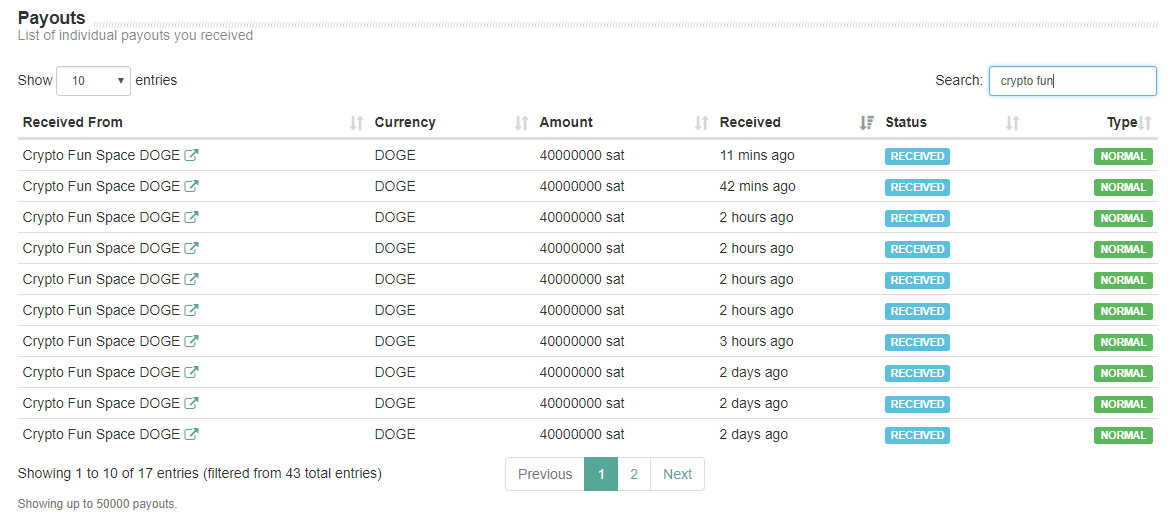Focus the Search input field
The height and width of the screenshot is (521, 1174).
(x=1072, y=81)
